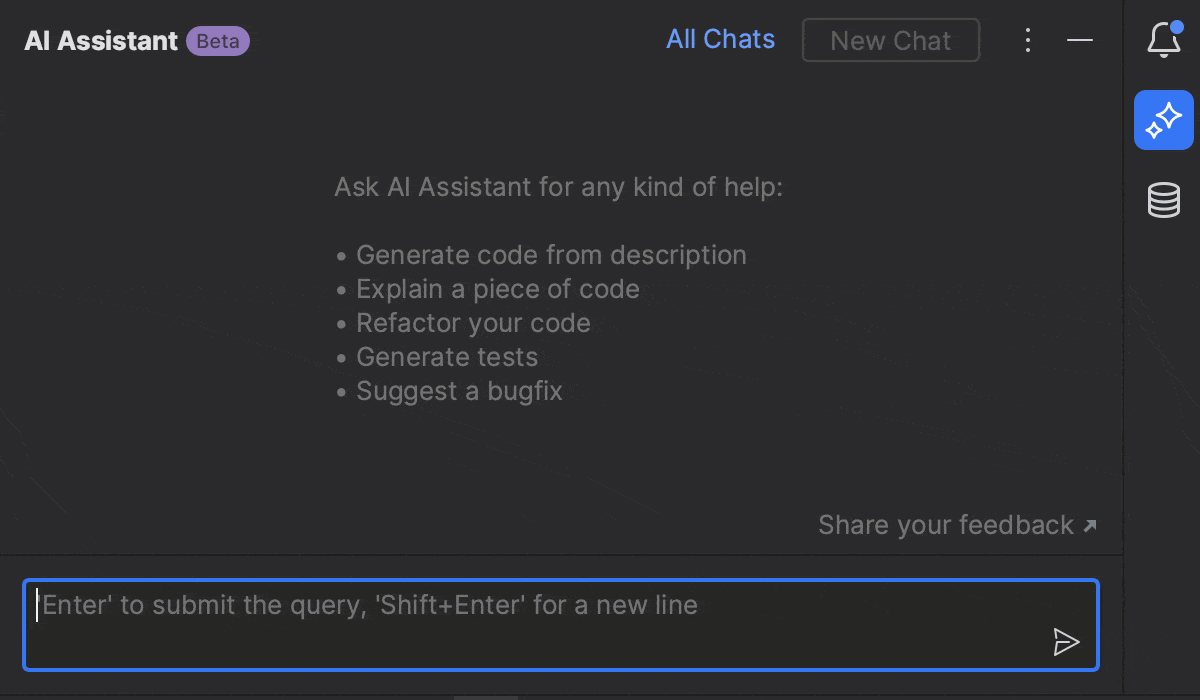Hide the AI Assistant panel with dash icon

tap(1080, 41)
